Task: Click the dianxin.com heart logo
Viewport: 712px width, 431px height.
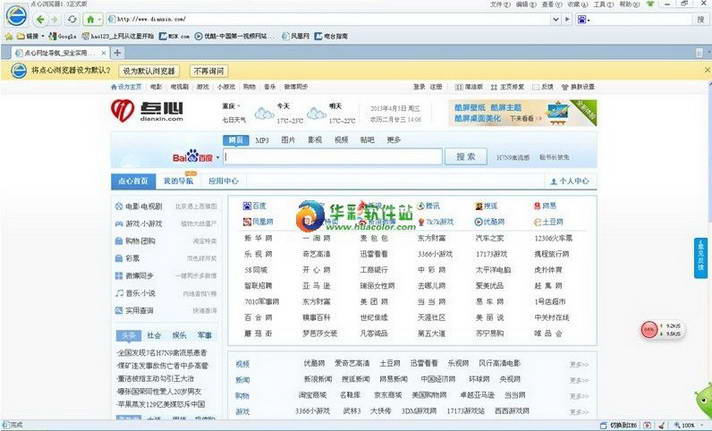Action: (x=147, y=111)
